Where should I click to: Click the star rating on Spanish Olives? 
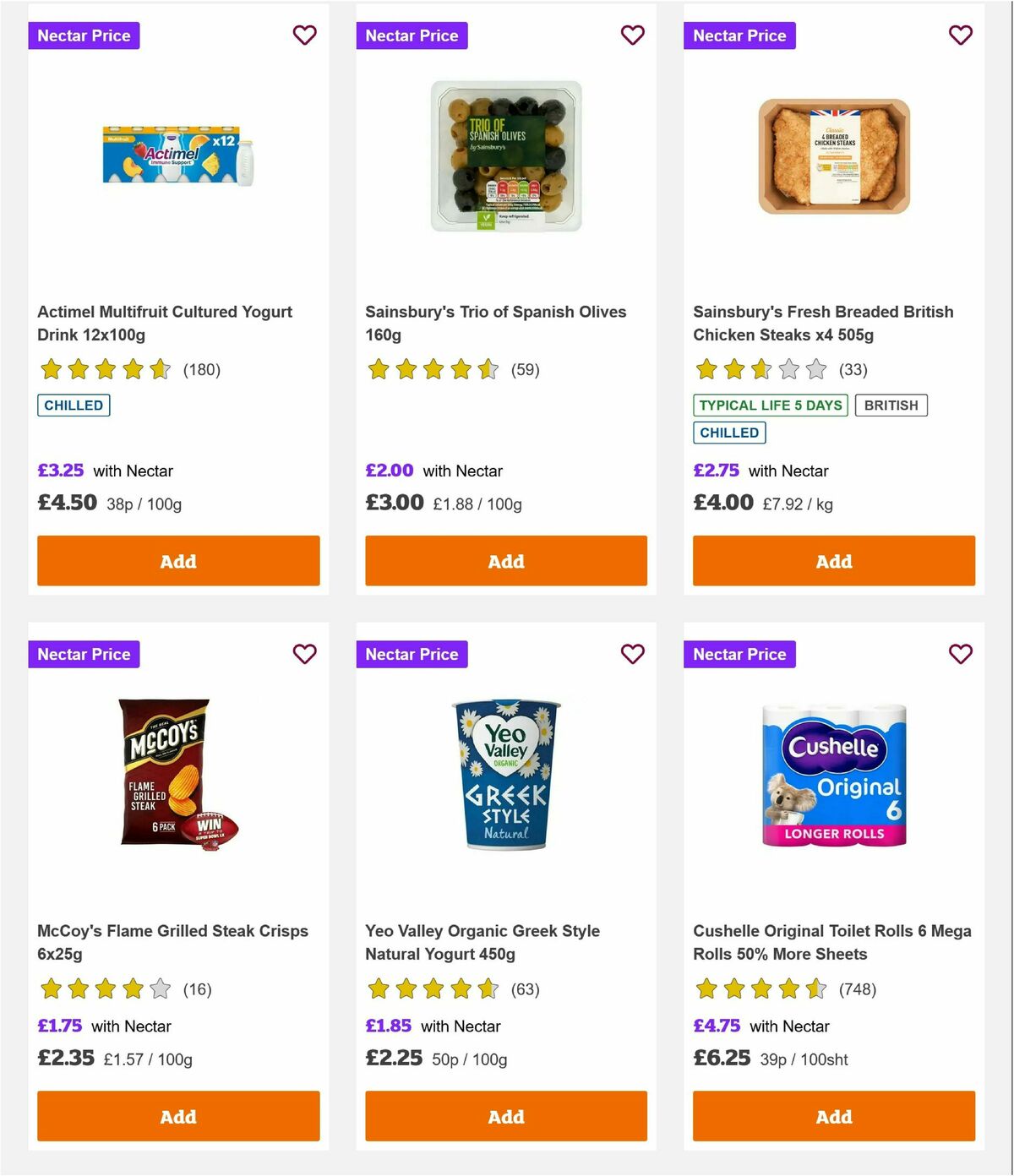tap(435, 369)
